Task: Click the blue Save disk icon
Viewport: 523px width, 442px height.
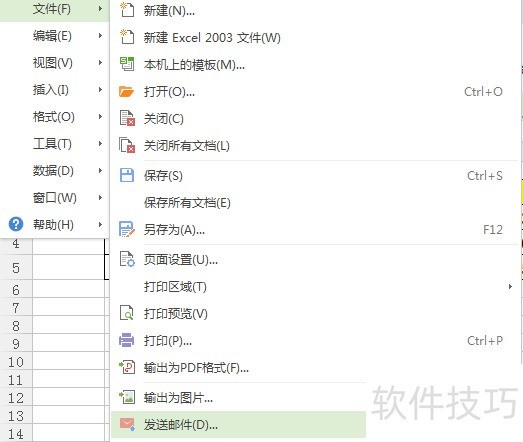Action: pyautogui.click(x=127, y=175)
